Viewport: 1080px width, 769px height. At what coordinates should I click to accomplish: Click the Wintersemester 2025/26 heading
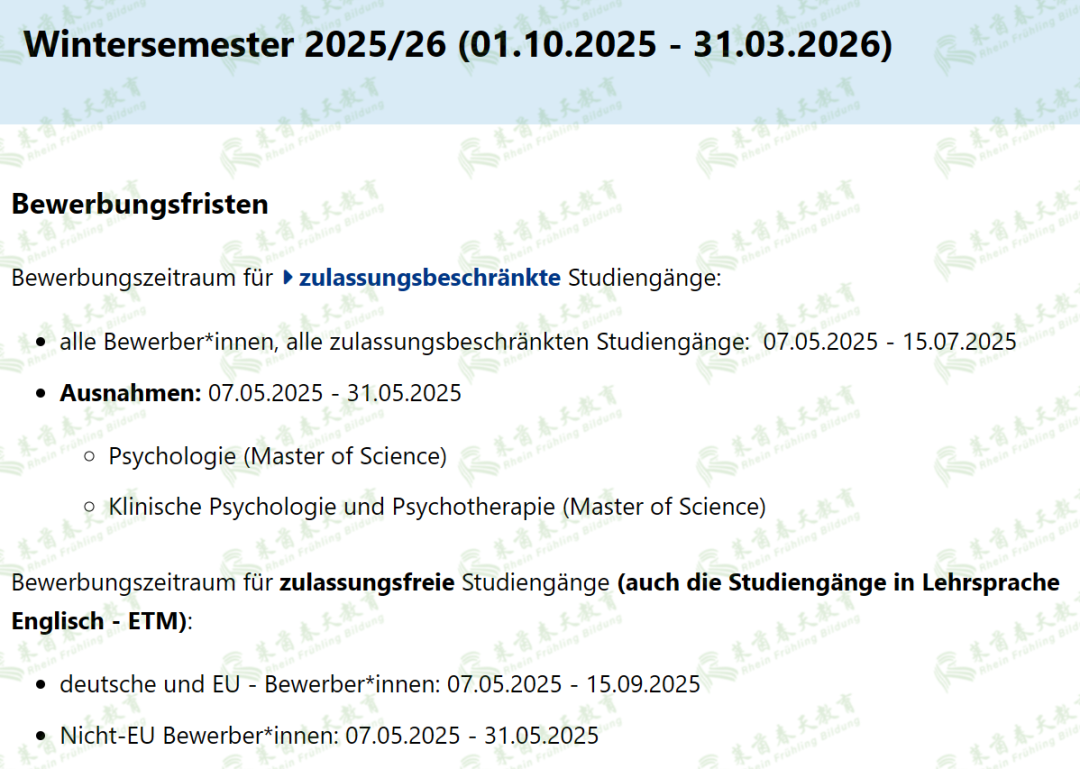click(x=458, y=44)
